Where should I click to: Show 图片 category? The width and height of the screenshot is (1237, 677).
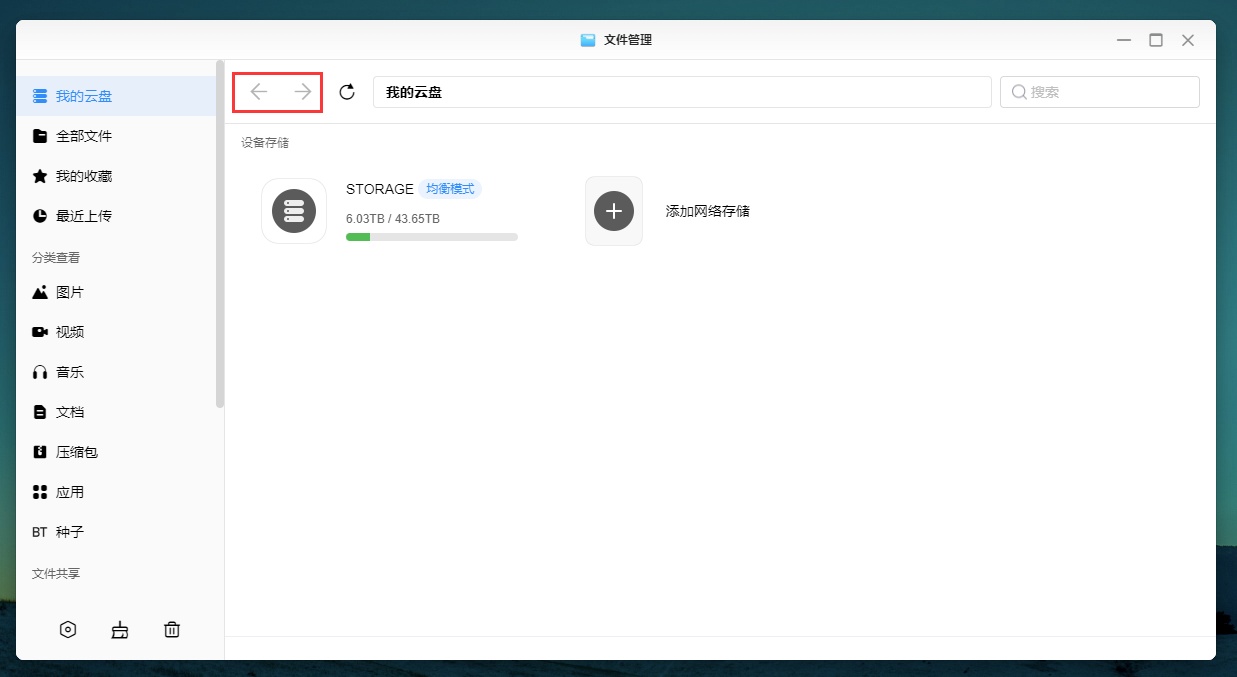(70, 292)
